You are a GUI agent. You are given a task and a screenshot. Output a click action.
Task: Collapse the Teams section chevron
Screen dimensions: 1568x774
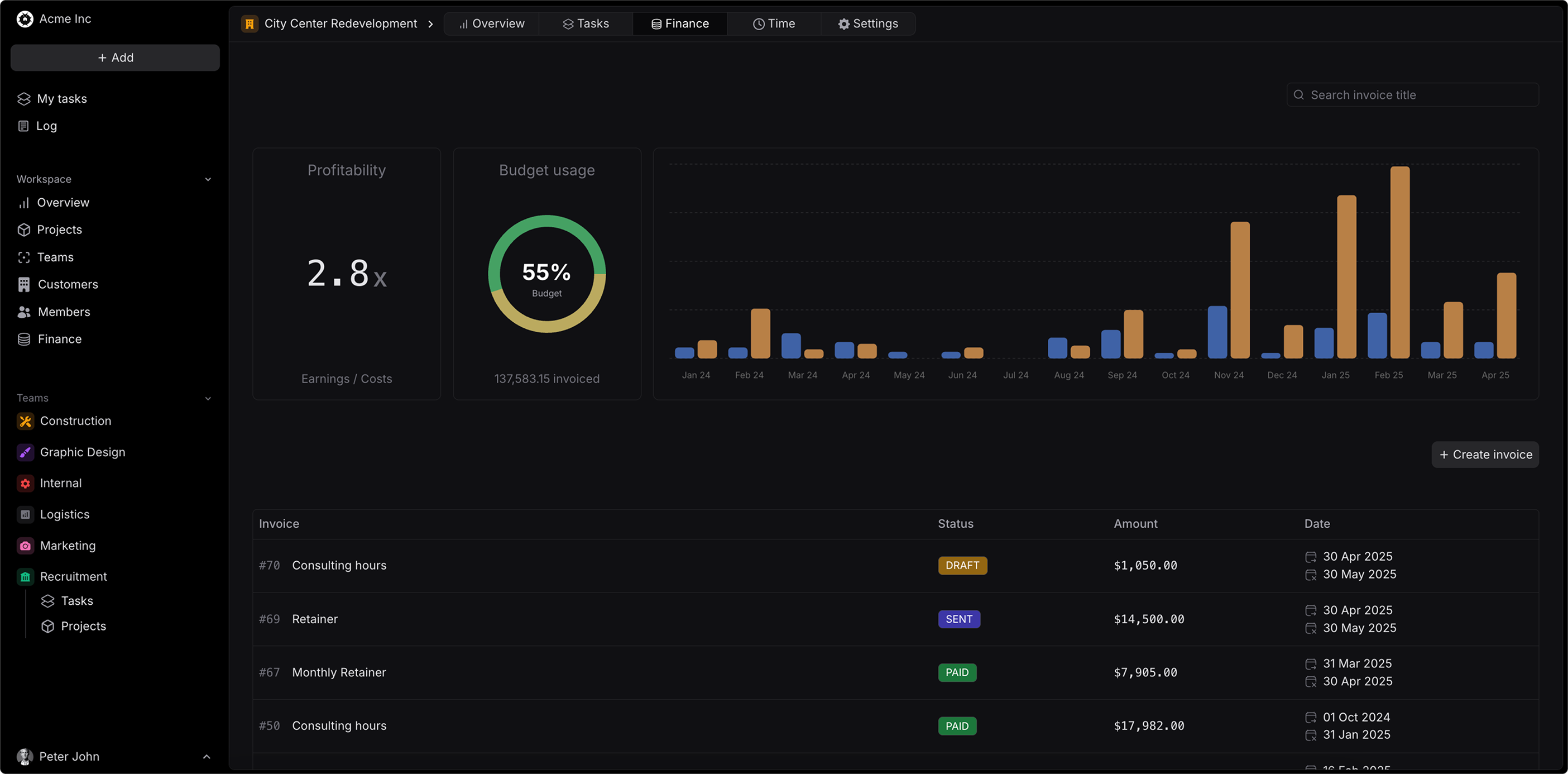pos(208,398)
